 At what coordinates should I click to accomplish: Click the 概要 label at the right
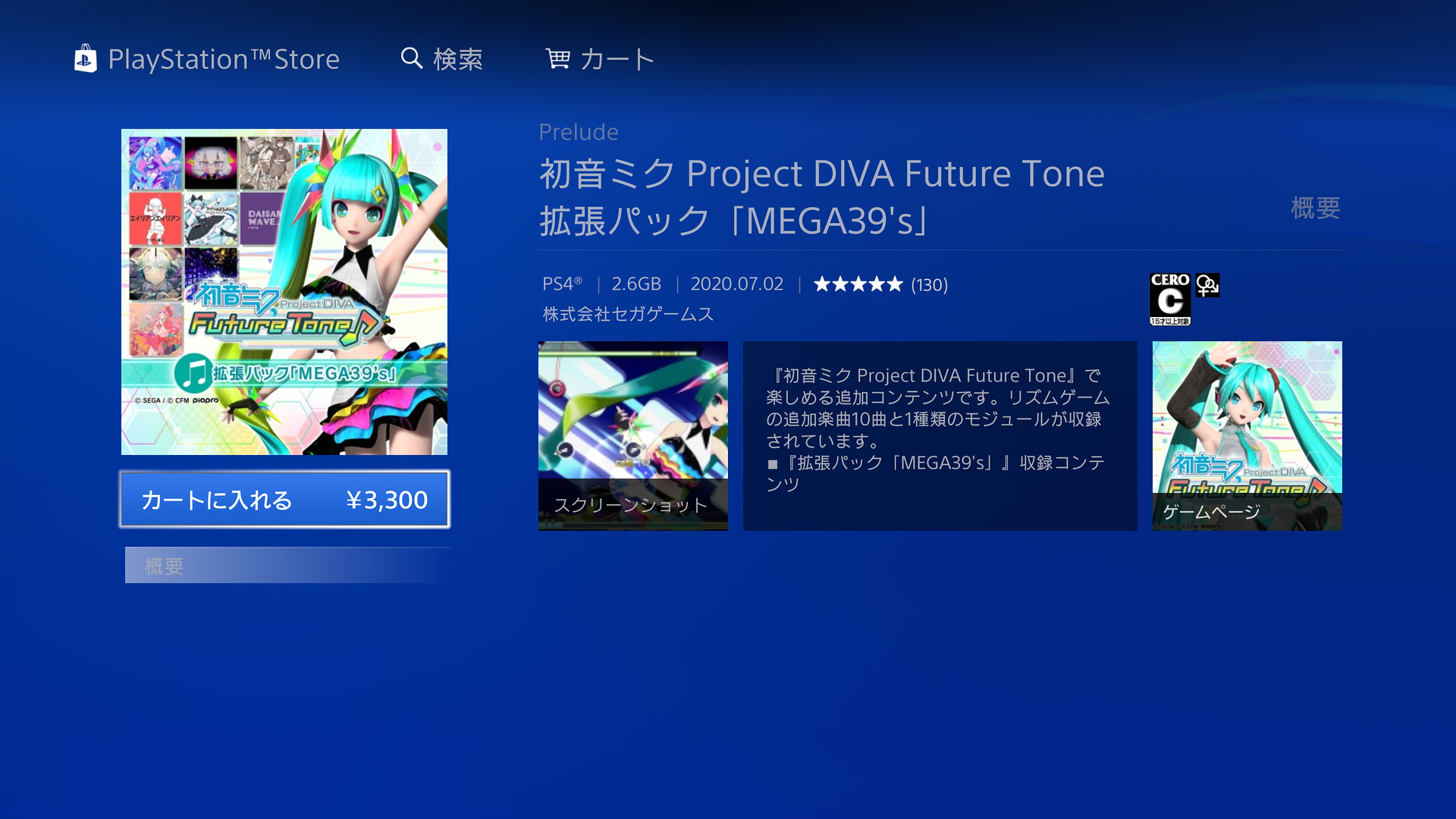click(1316, 208)
